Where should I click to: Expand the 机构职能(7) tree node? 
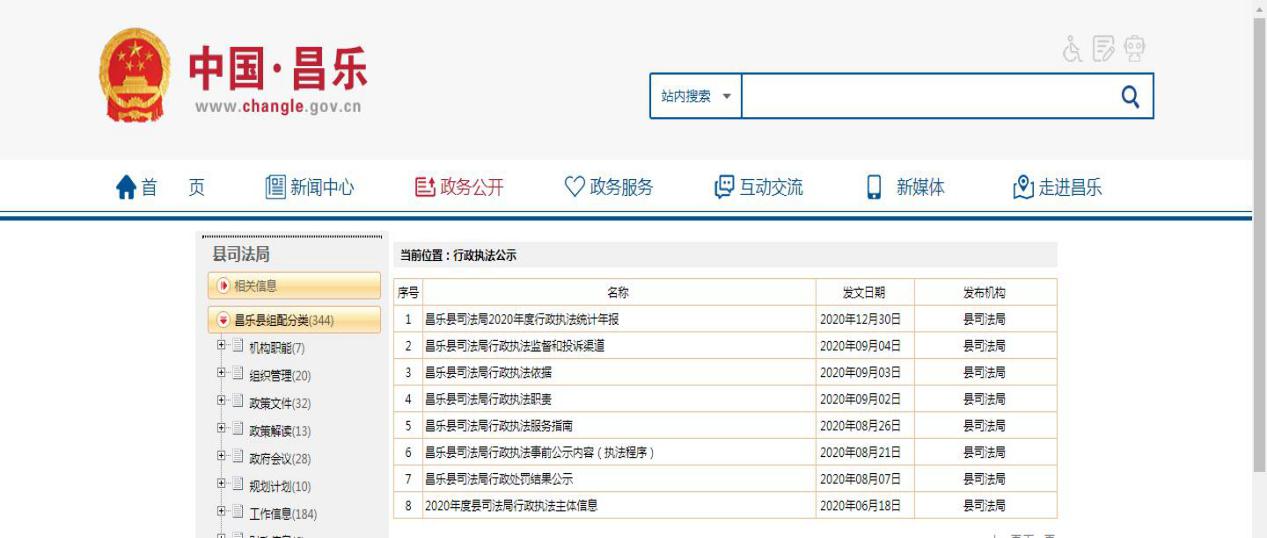point(222,346)
